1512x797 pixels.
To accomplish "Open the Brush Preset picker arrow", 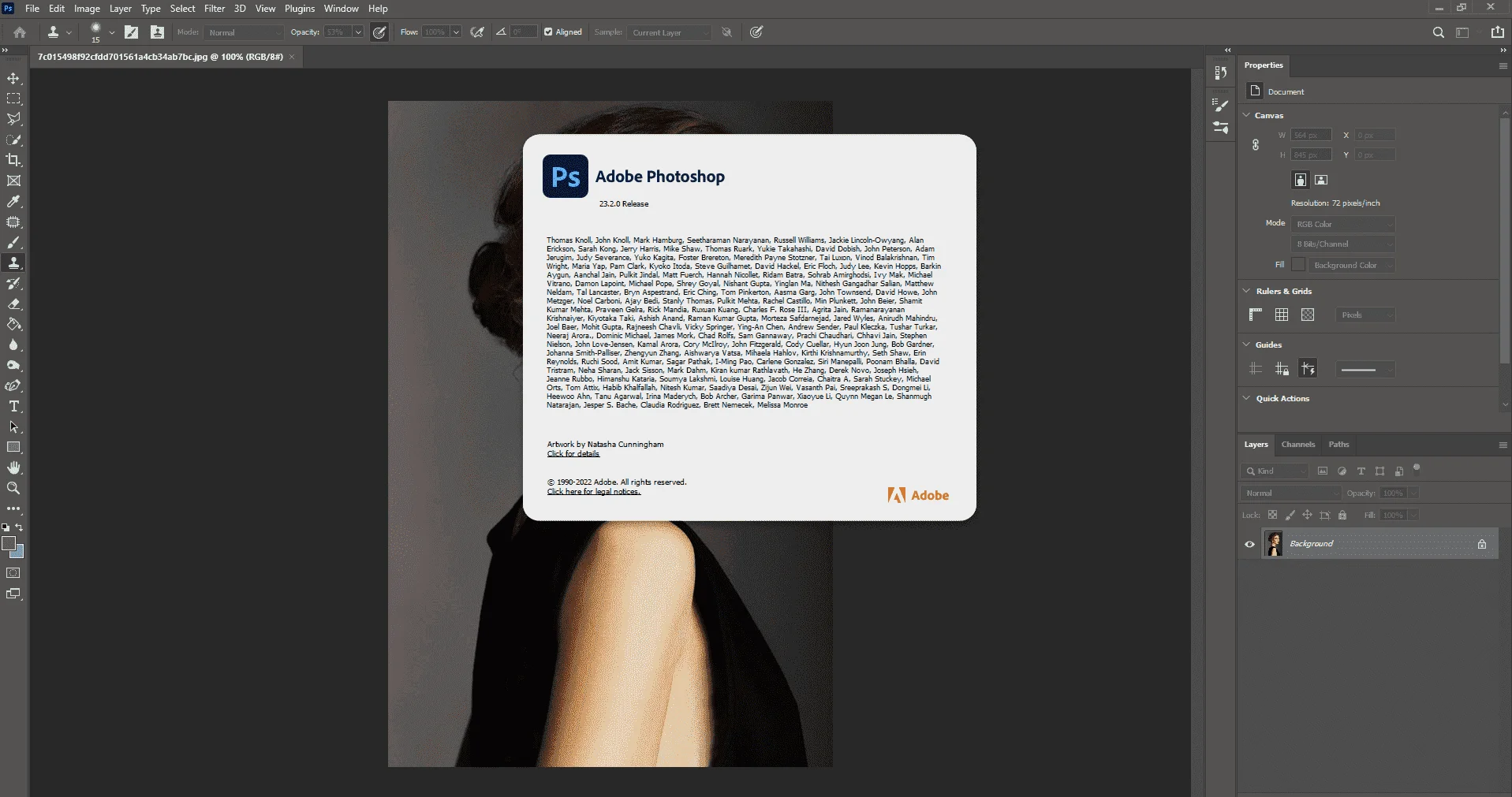I will point(111,32).
